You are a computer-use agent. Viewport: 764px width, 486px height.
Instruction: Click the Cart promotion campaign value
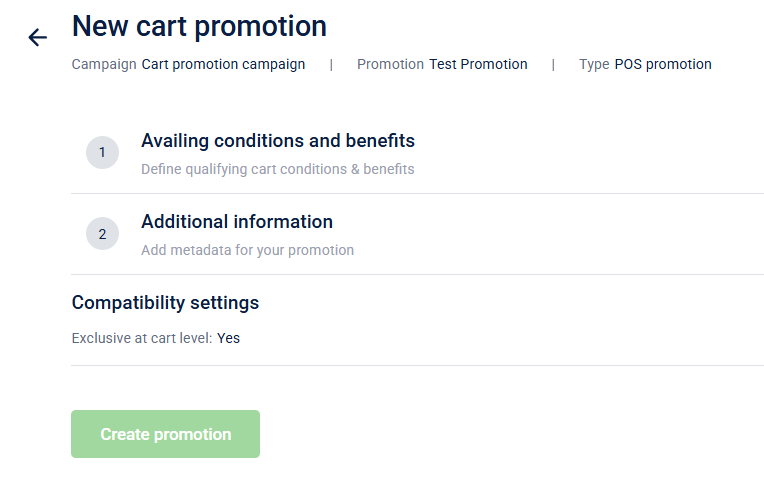point(223,64)
